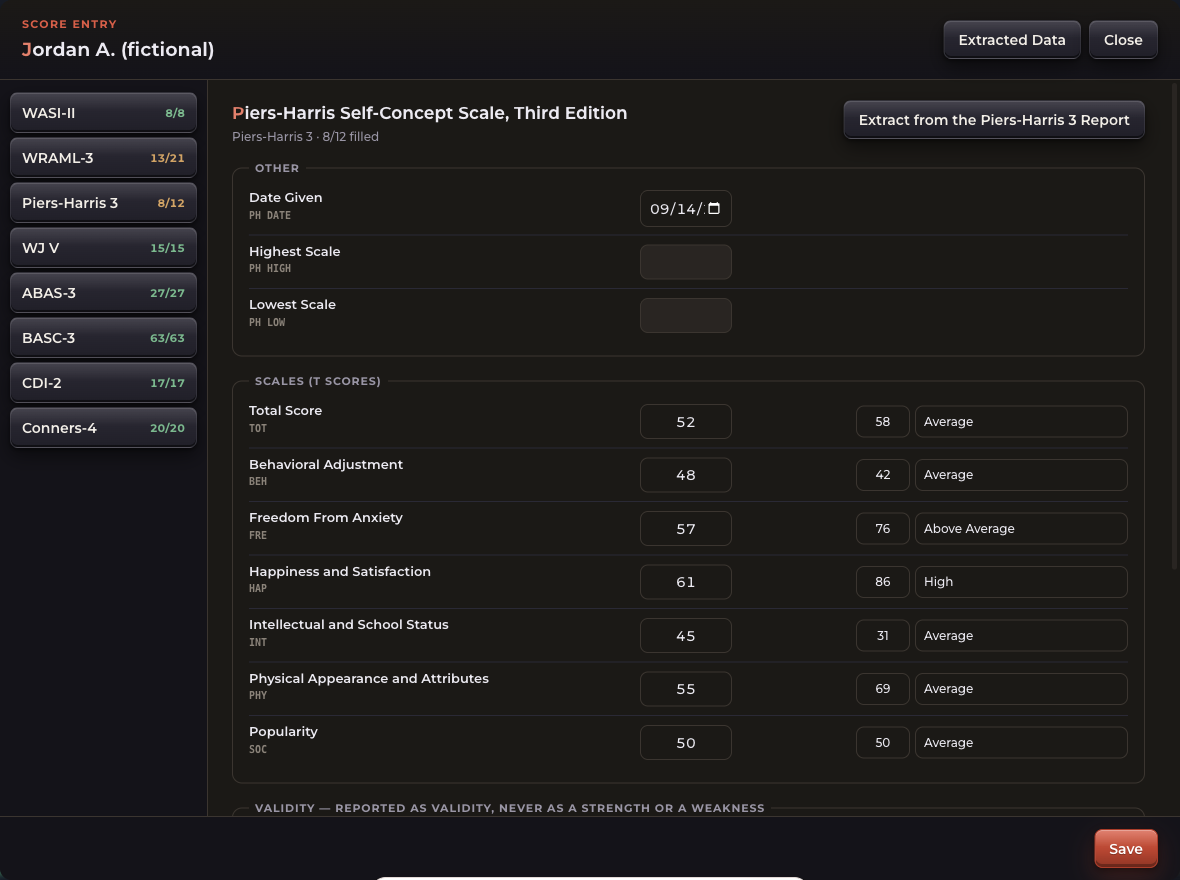1180x880 pixels.
Task: Edit Intellectual and School Status descriptor
Action: point(1021,635)
